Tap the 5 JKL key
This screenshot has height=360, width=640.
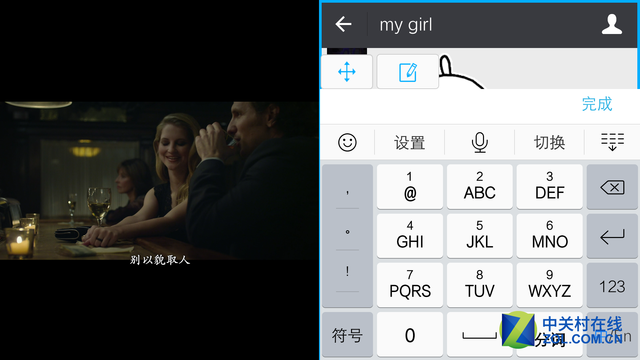click(480, 236)
